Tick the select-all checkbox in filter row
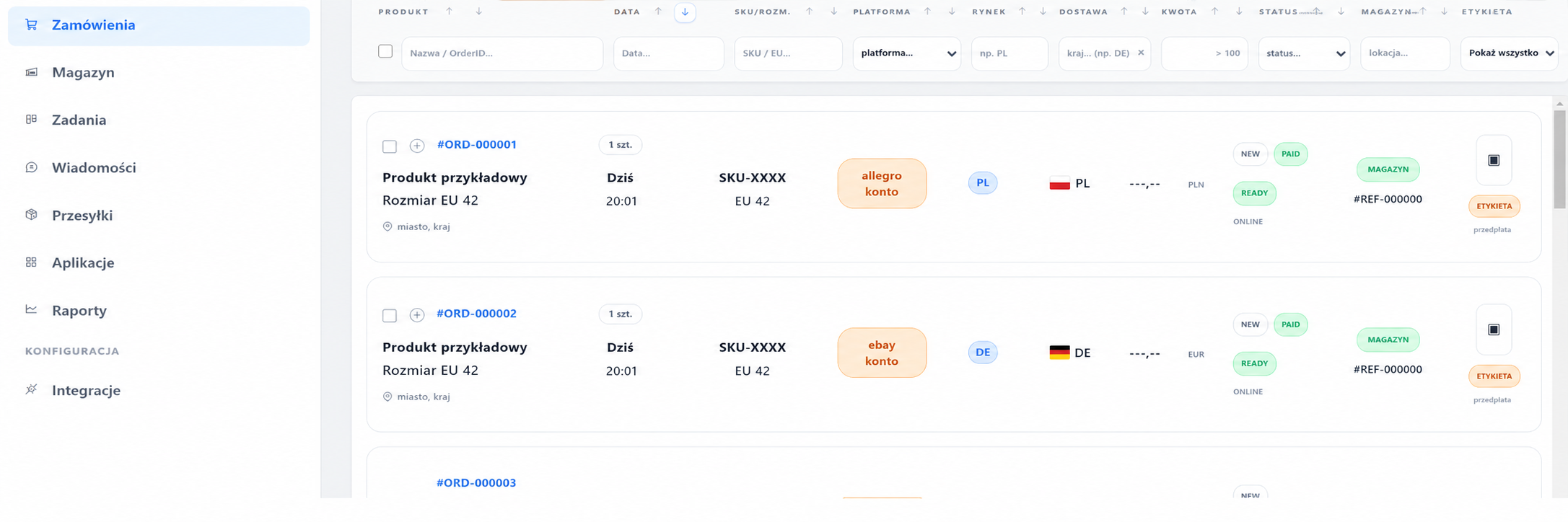The width and height of the screenshot is (1568, 522). 385,51
